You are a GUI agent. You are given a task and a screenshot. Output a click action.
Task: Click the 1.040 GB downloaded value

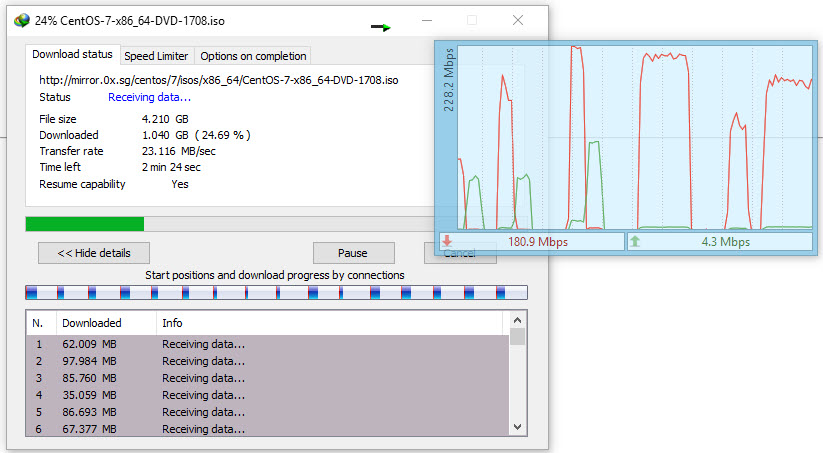click(x=196, y=135)
